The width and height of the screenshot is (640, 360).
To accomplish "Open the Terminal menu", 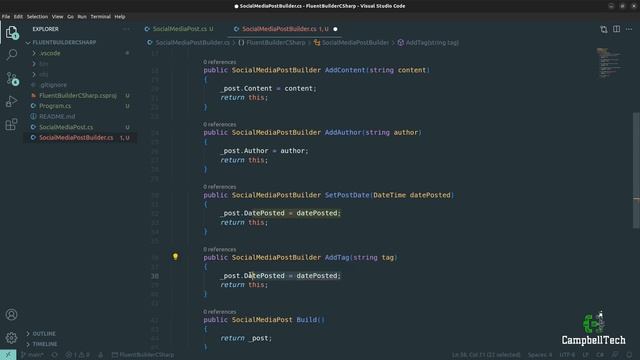I will point(100,17).
